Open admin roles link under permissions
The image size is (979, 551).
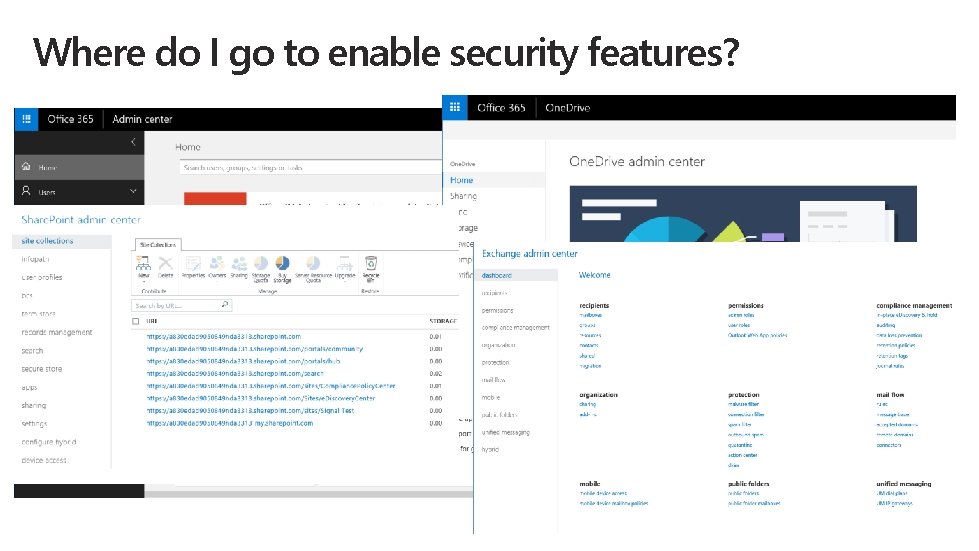point(741,315)
